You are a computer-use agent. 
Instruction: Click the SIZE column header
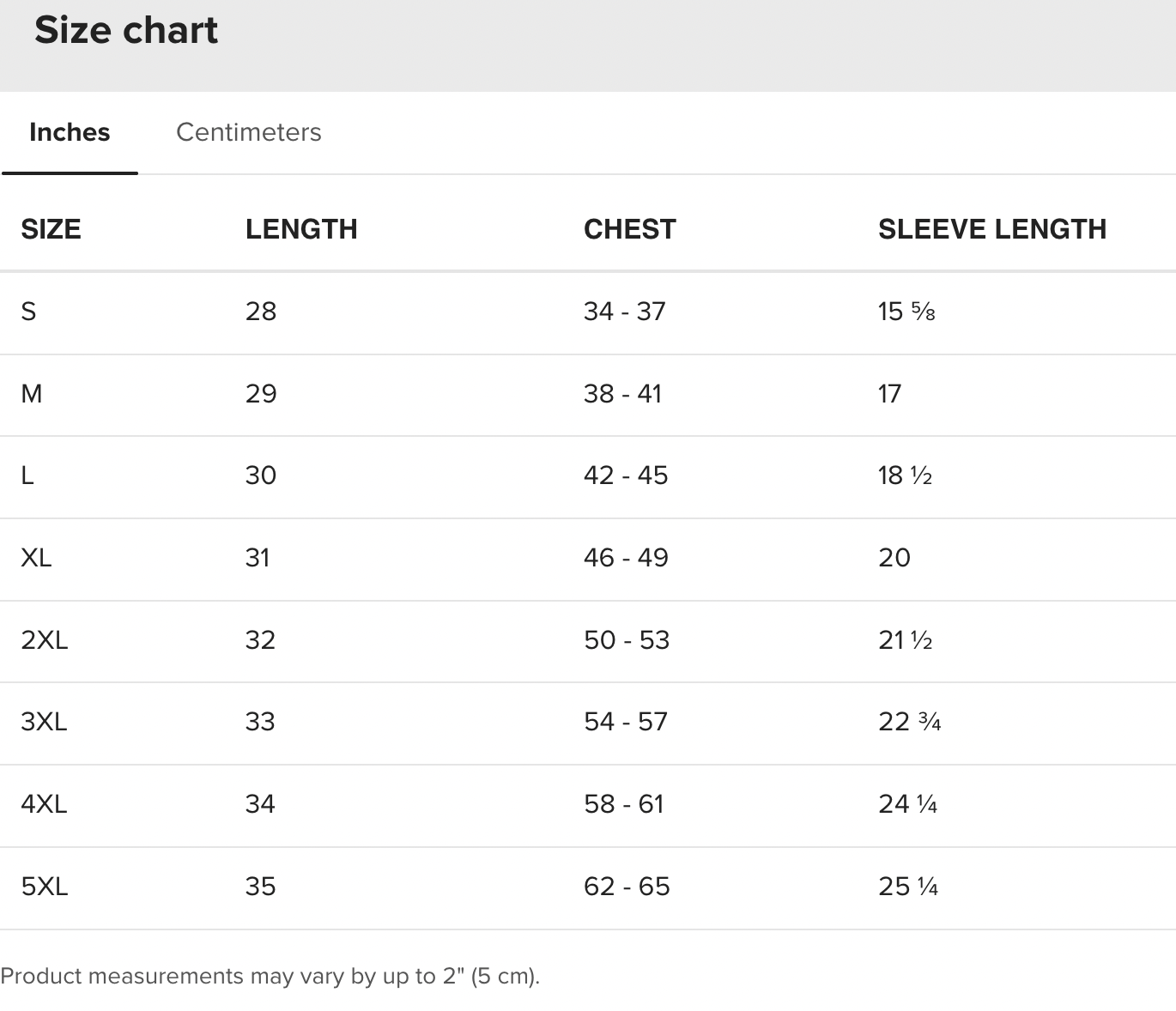(51, 229)
